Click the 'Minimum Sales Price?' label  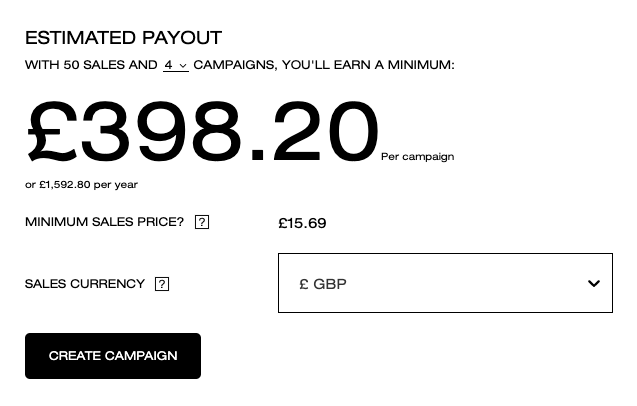(x=104, y=222)
